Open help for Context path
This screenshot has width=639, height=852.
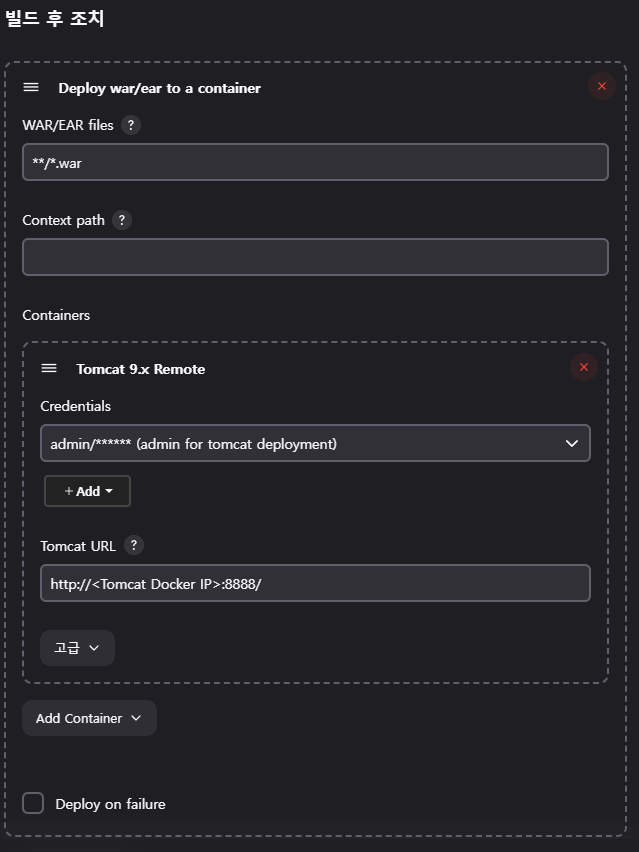tap(122, 220)
